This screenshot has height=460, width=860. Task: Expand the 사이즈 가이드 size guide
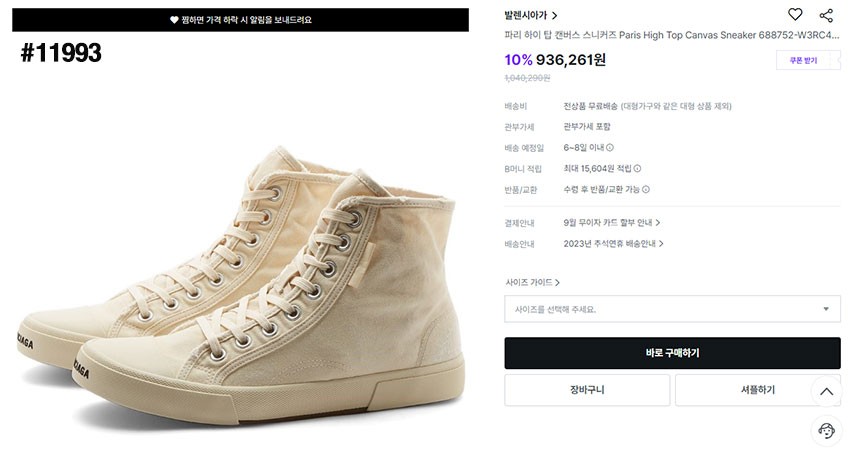[532, 283]
